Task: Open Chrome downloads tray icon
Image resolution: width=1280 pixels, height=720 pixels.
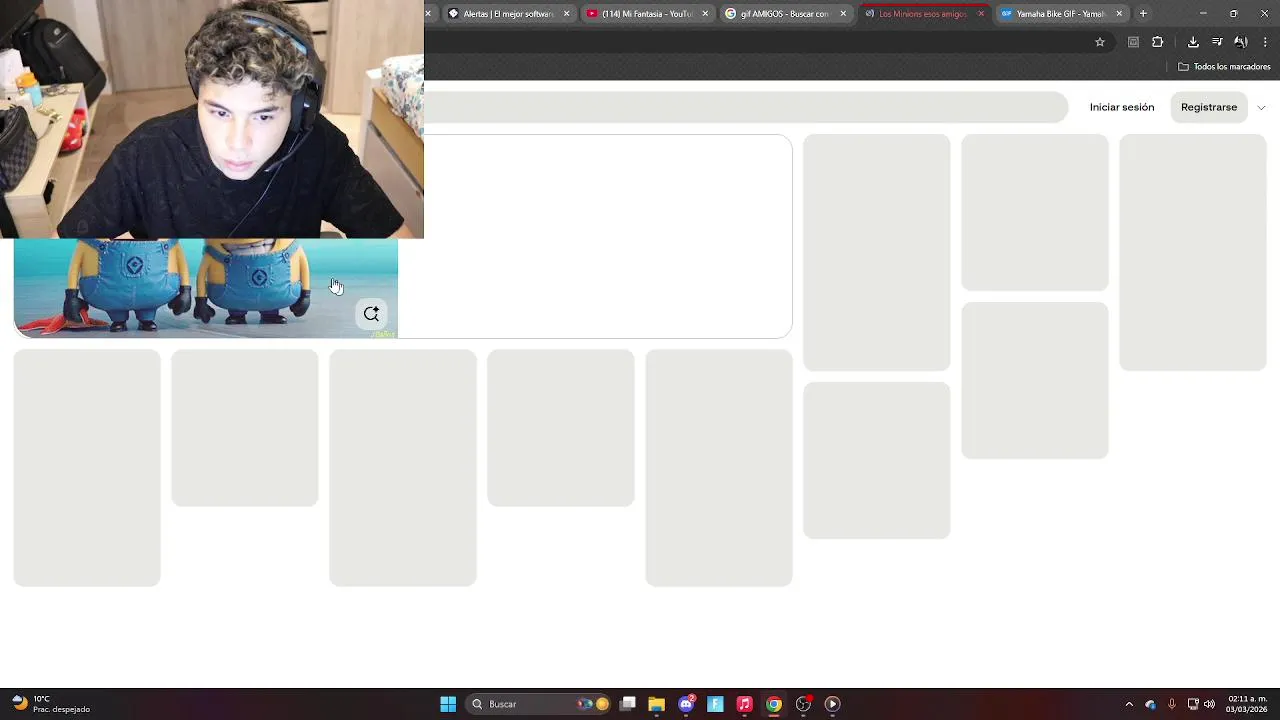Action: (x=1193, y=42)
